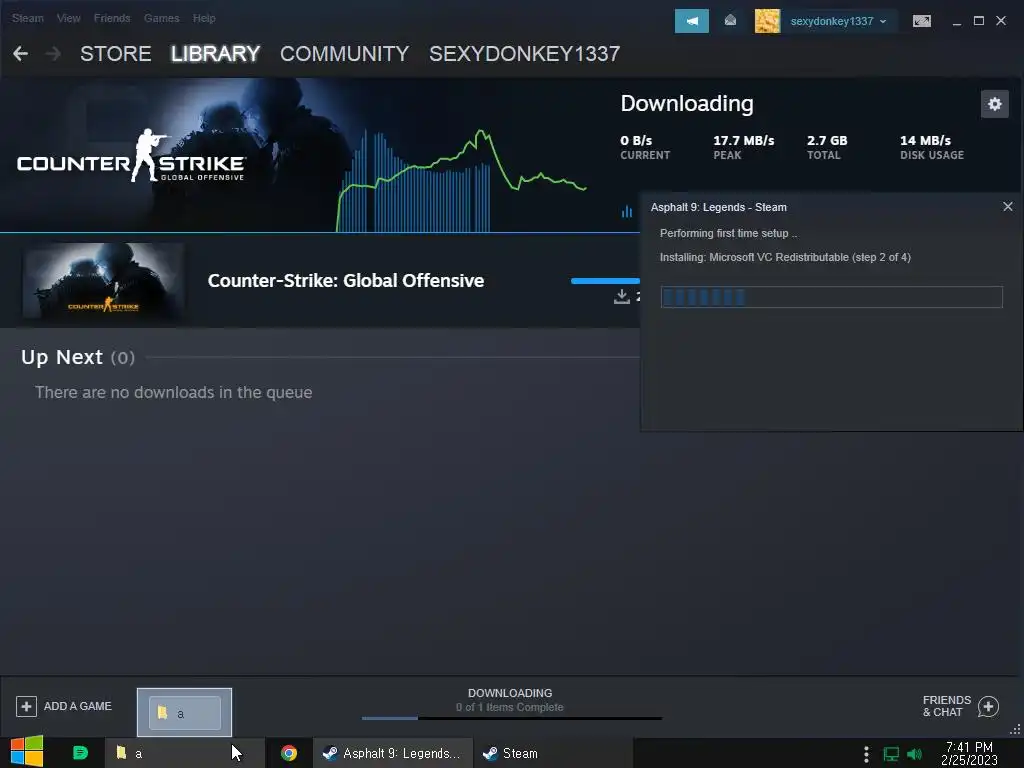Open the Windows Start menu
Viewport: 1024px width, 768px height.
click(27, 752)
